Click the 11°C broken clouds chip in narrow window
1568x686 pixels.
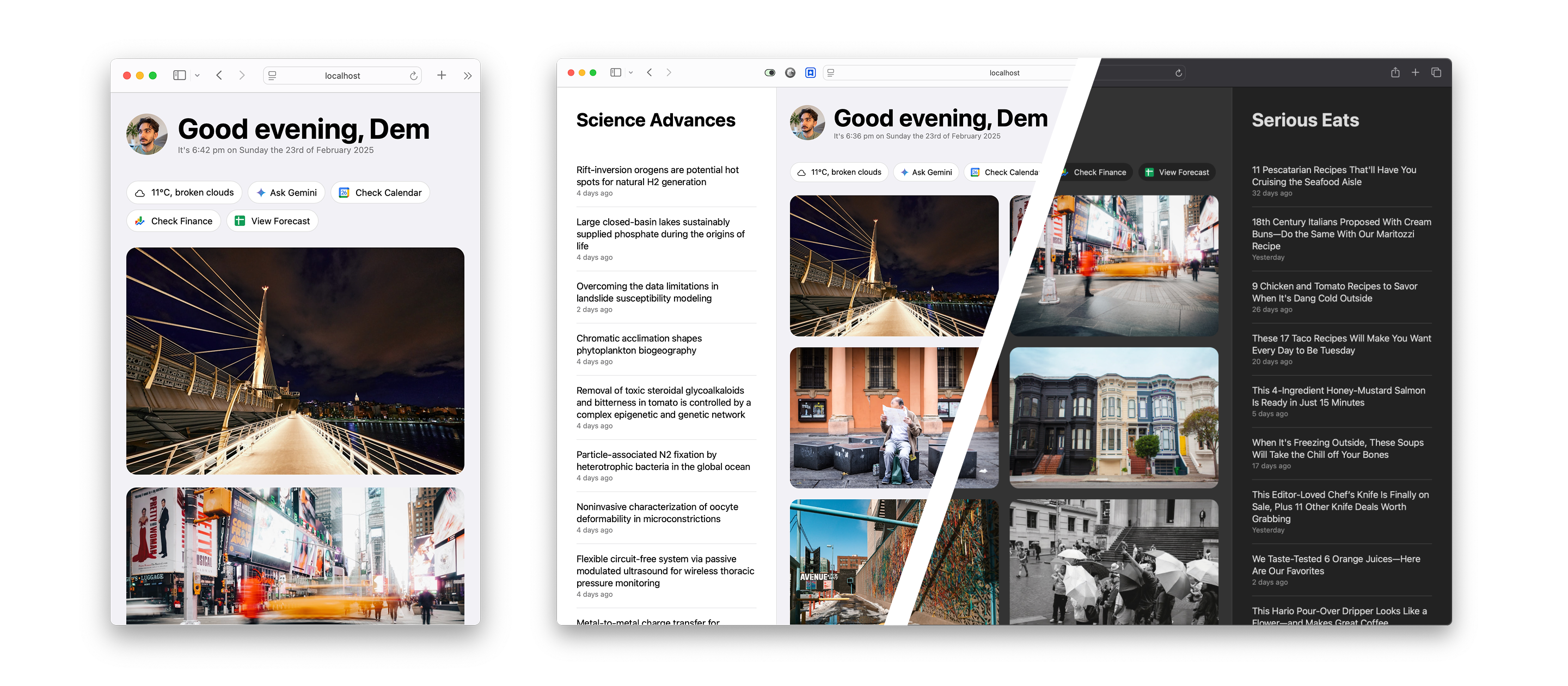tap(184, 192)
